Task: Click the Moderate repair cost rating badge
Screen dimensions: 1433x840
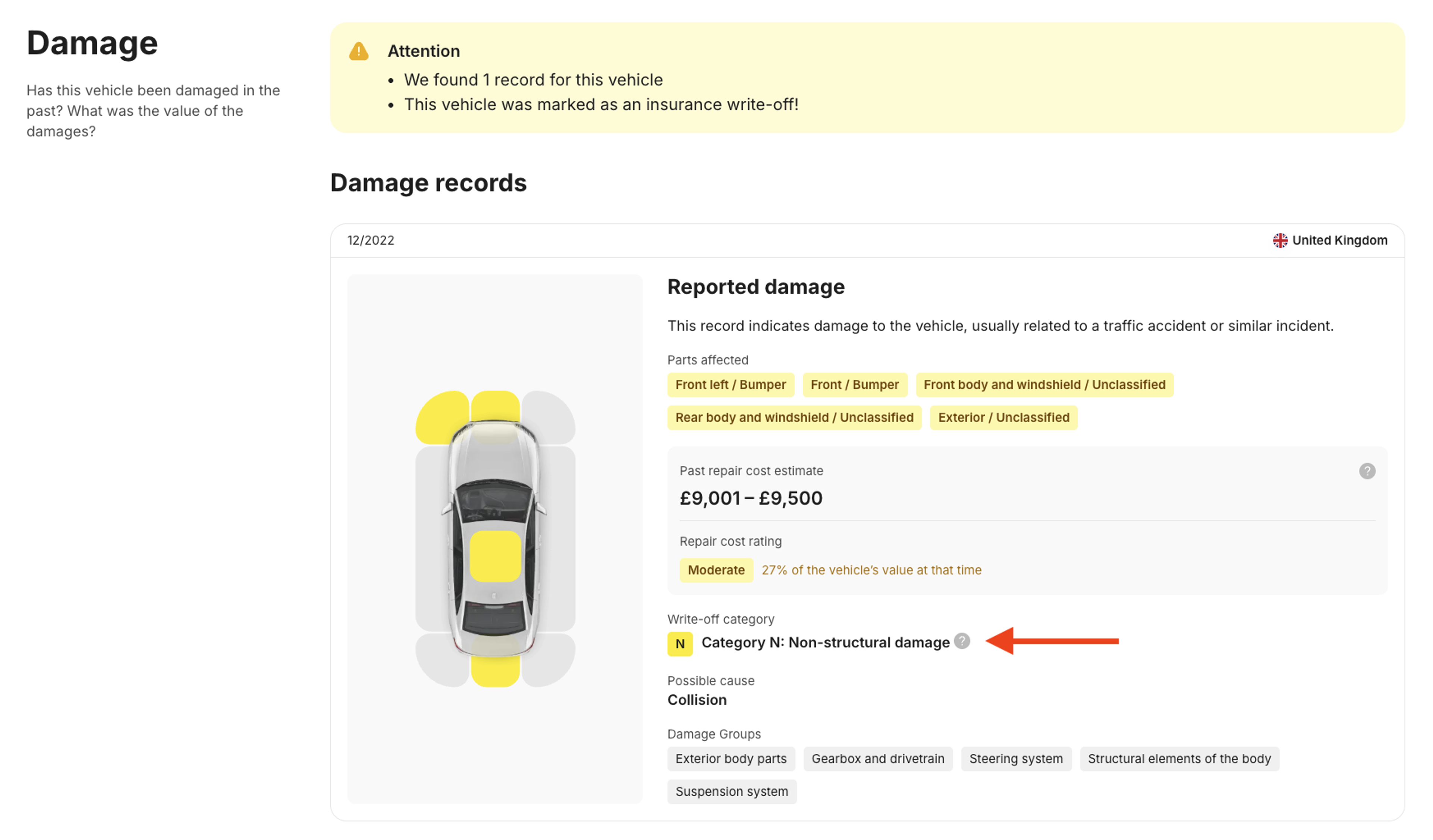Action: pos(716,570)
